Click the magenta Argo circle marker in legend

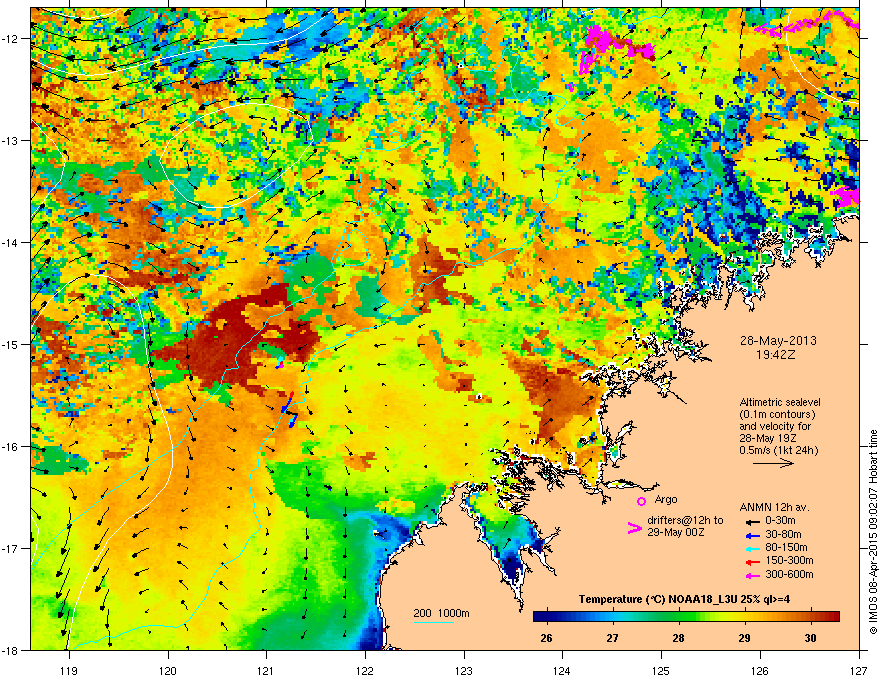[x=641, y=501]
